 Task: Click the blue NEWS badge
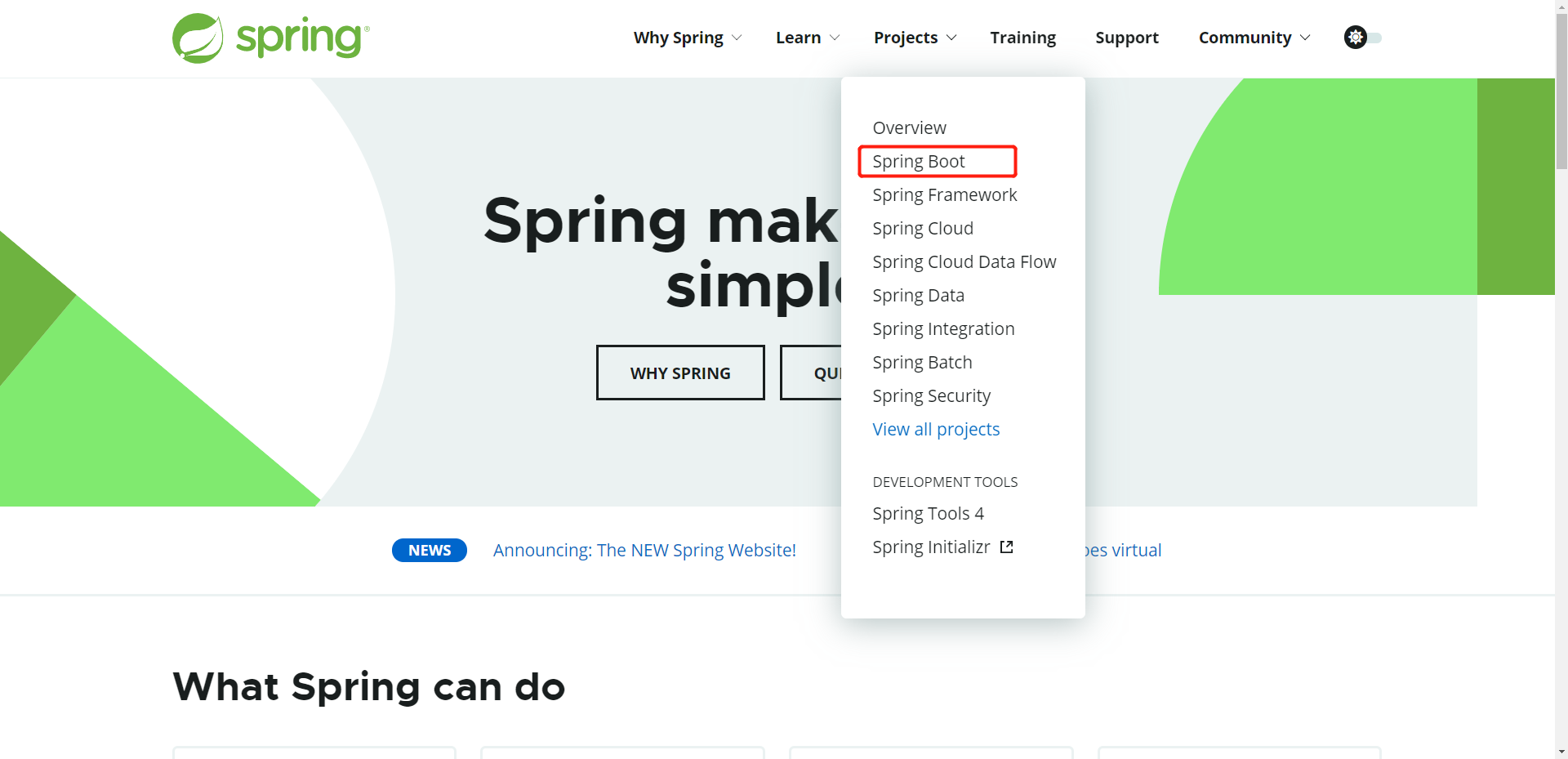(430, 551)
